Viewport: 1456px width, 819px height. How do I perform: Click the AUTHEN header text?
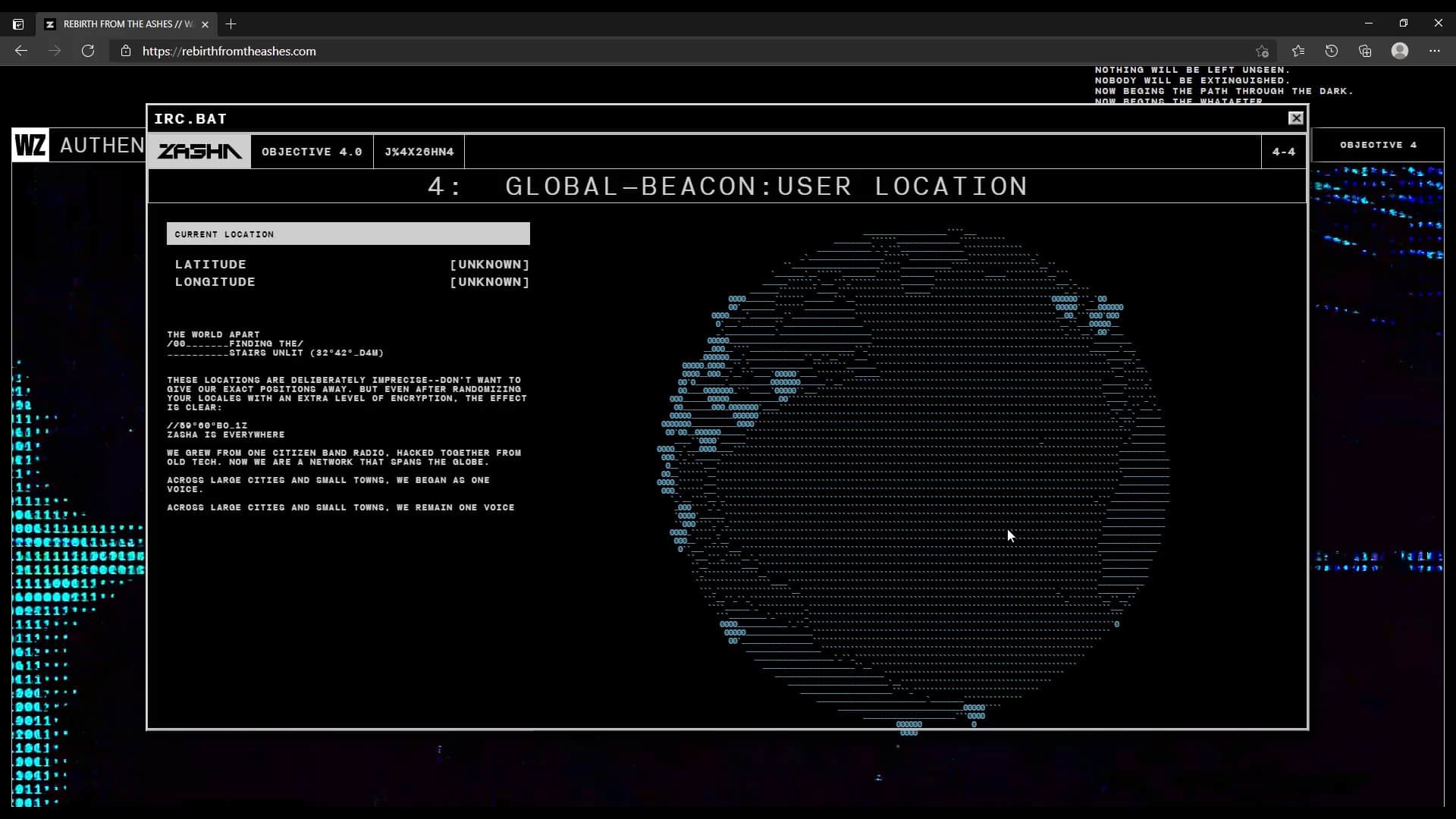pos(102,145)
